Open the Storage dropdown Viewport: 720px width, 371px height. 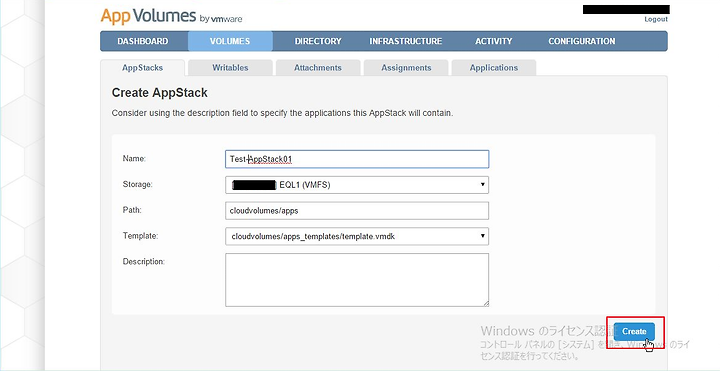coord(357,185)
